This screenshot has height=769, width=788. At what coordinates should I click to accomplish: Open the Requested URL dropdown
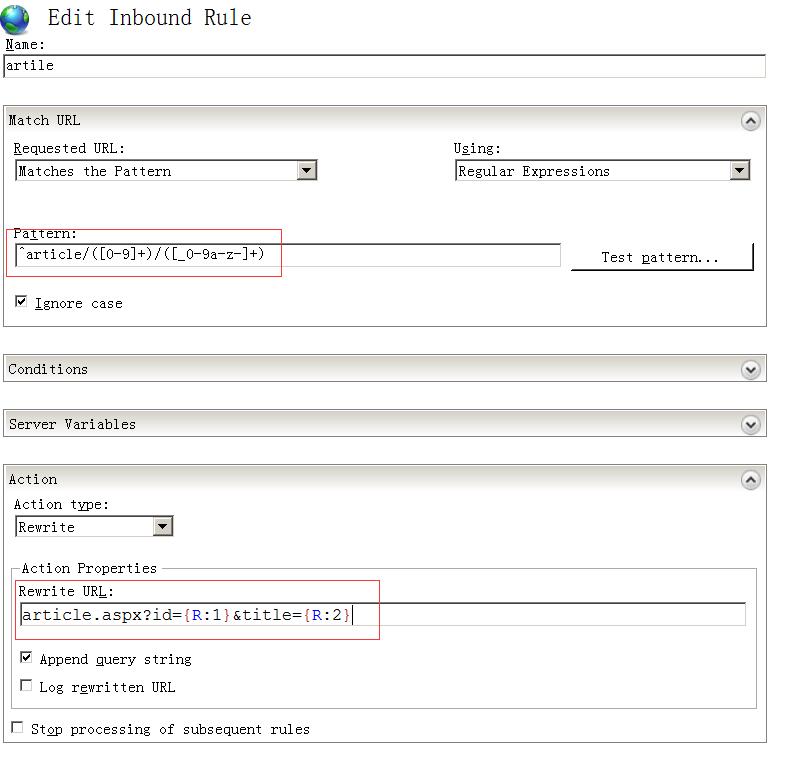click(x=307, y=171)
